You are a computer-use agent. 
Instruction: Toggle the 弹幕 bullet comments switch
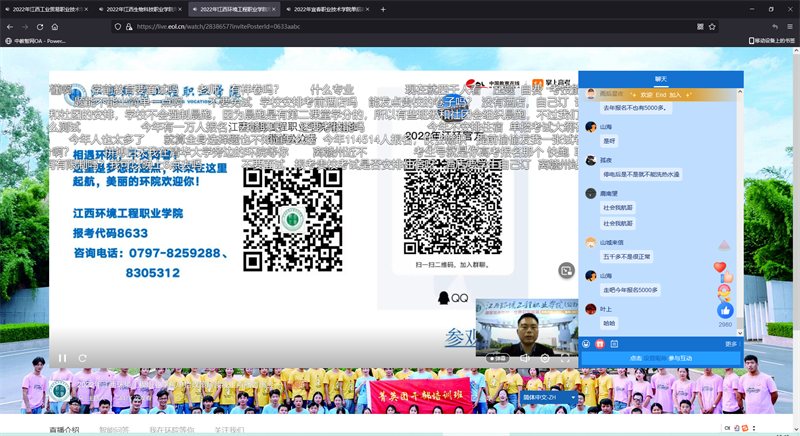click(497, 358)
